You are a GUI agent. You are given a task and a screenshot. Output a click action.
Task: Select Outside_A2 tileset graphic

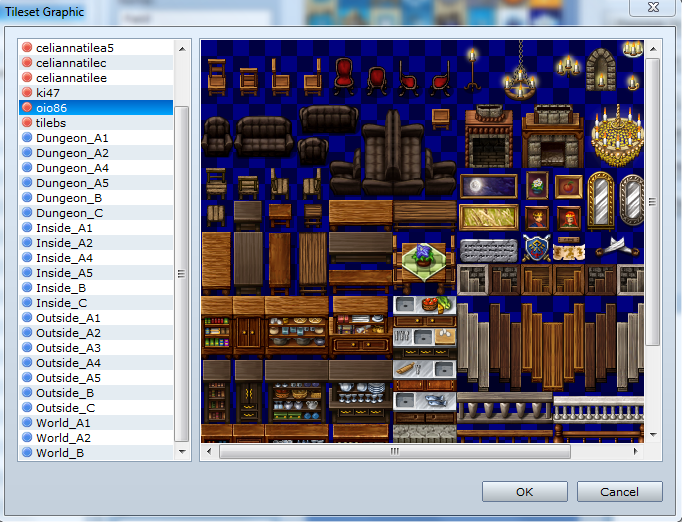[96, 333]
